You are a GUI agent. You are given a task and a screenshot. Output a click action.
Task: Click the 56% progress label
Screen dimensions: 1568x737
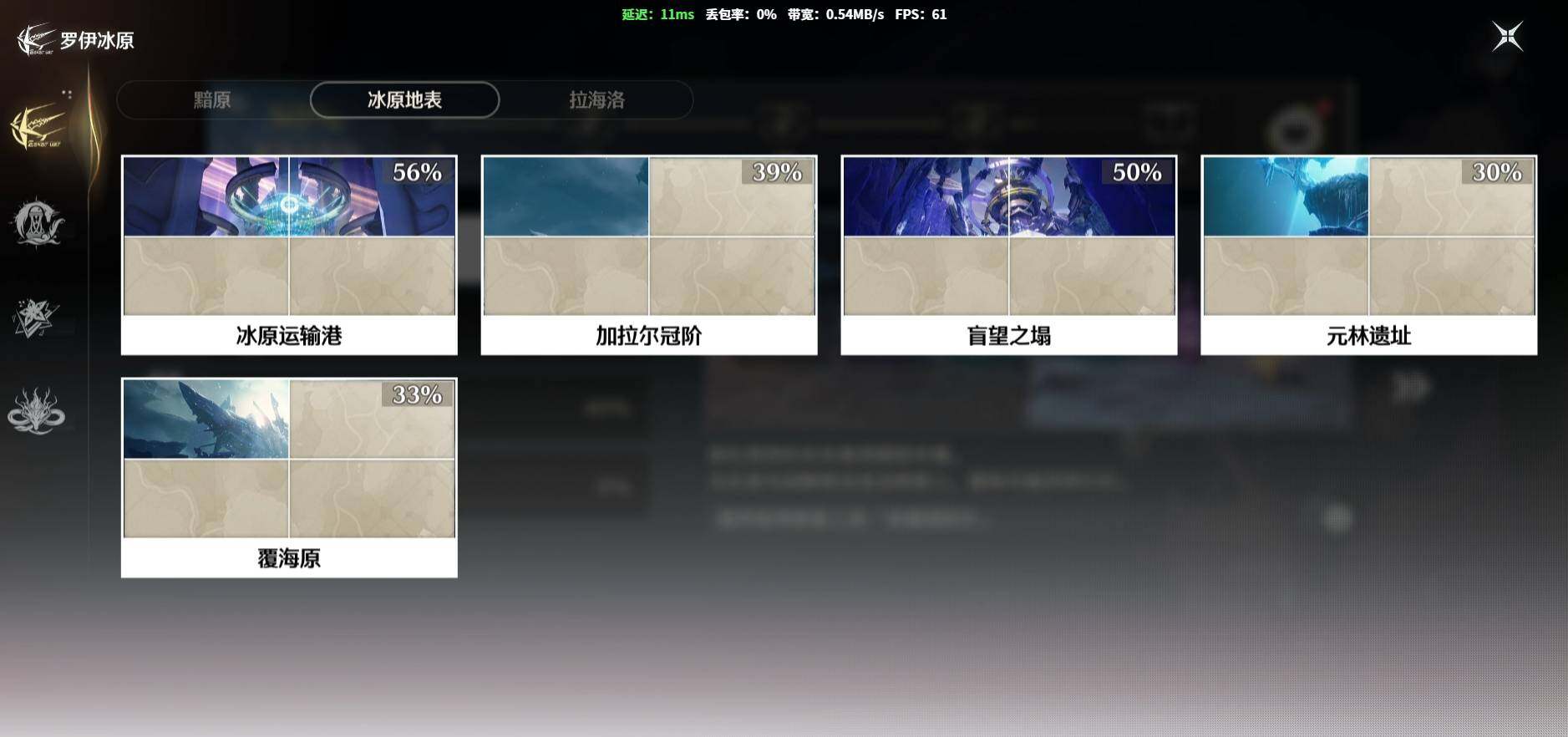(417, 172)
